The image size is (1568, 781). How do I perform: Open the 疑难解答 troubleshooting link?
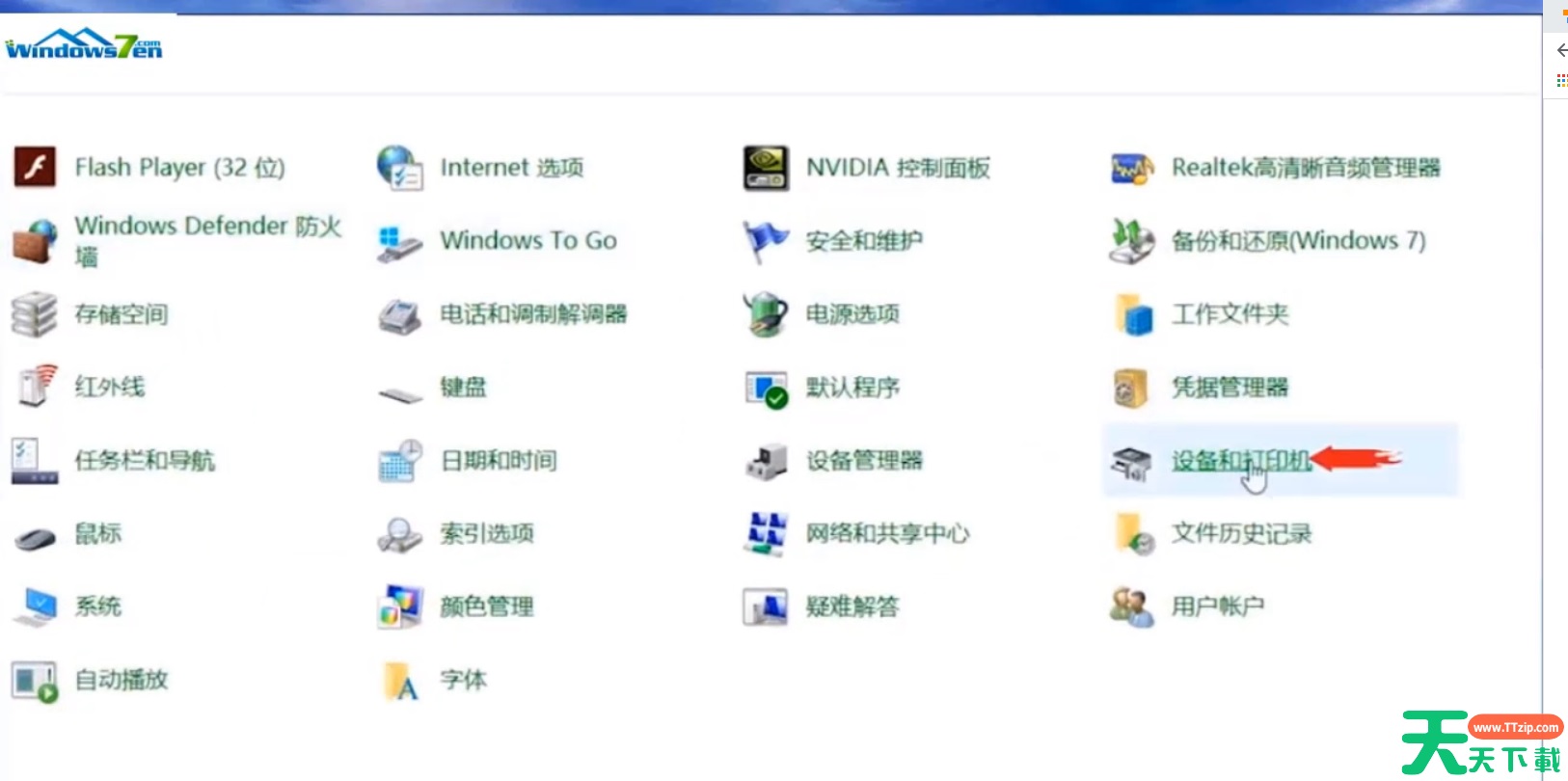tap(852, 606)
